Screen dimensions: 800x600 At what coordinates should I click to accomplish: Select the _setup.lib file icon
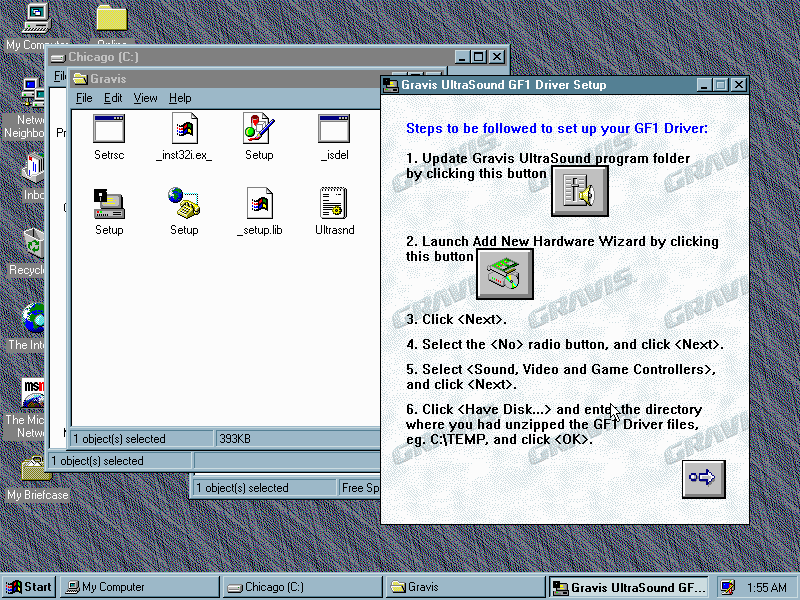(259, 205)
